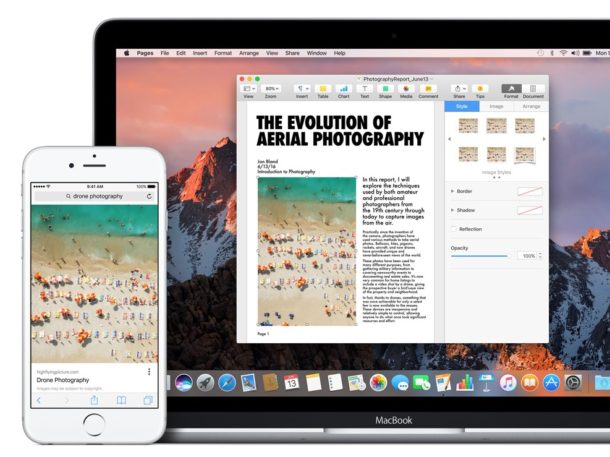Open System Preferences from the Dock

coord(573,383)
